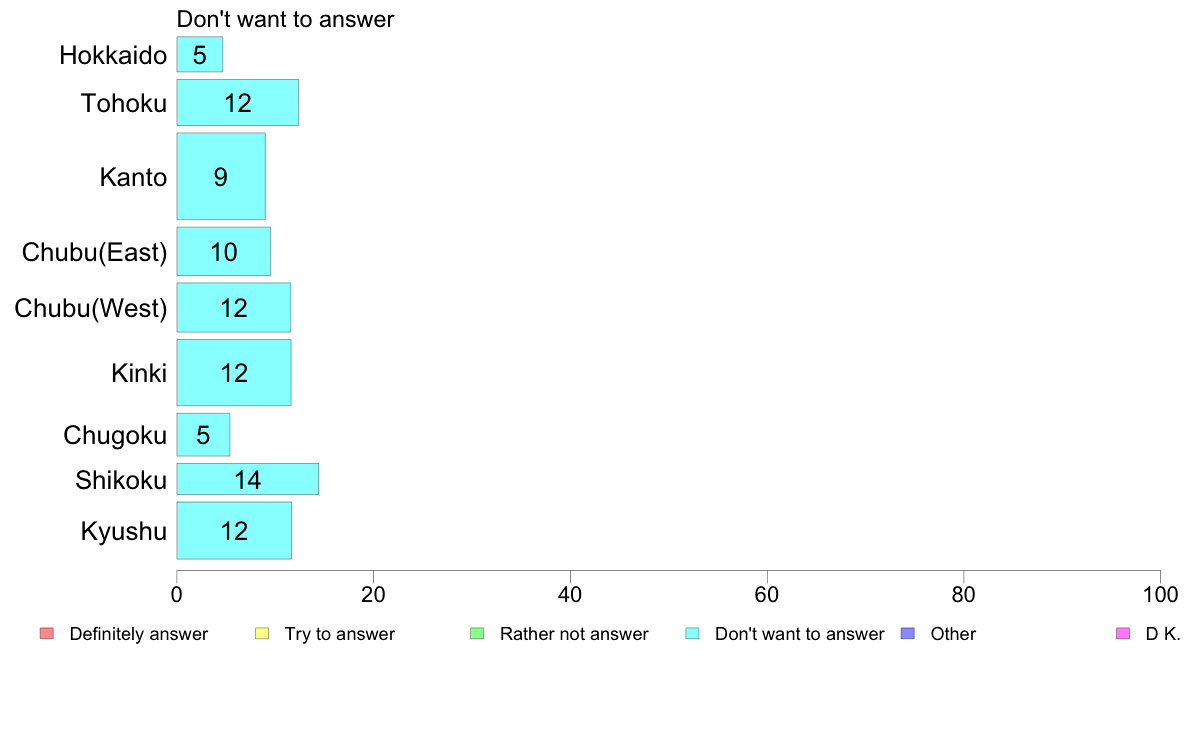Image resolution: width=1188 pixels, height=736 pixels.
Task: Select the Kanto bar showing 9
Action: [x=220, y=177]
